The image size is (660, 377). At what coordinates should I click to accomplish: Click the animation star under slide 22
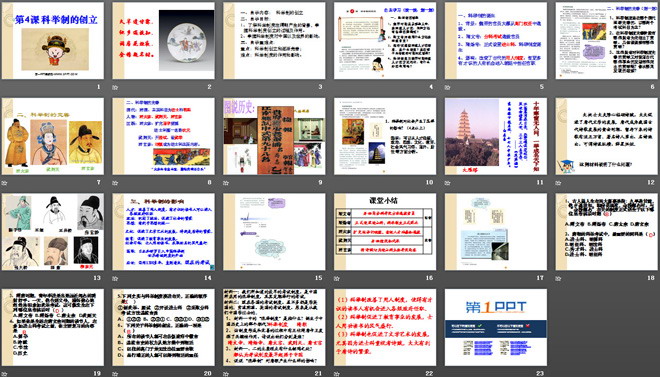pyautogui.click(x=337, y=374)
